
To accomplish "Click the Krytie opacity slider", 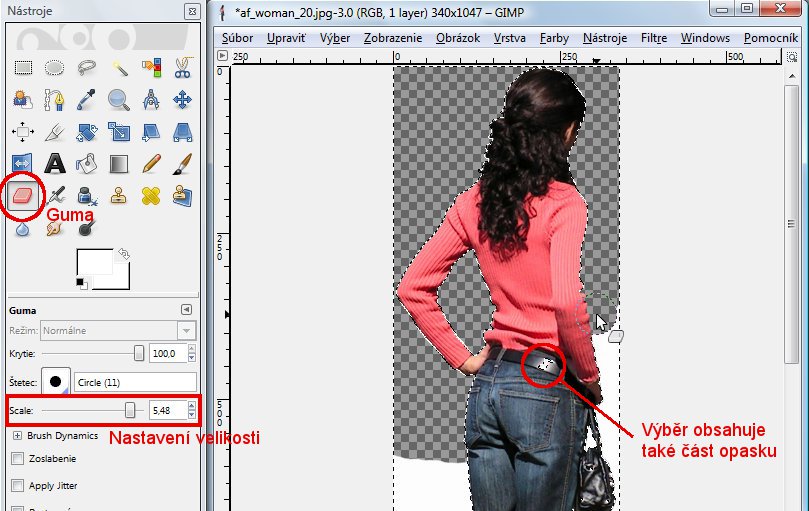I will 93,354.
